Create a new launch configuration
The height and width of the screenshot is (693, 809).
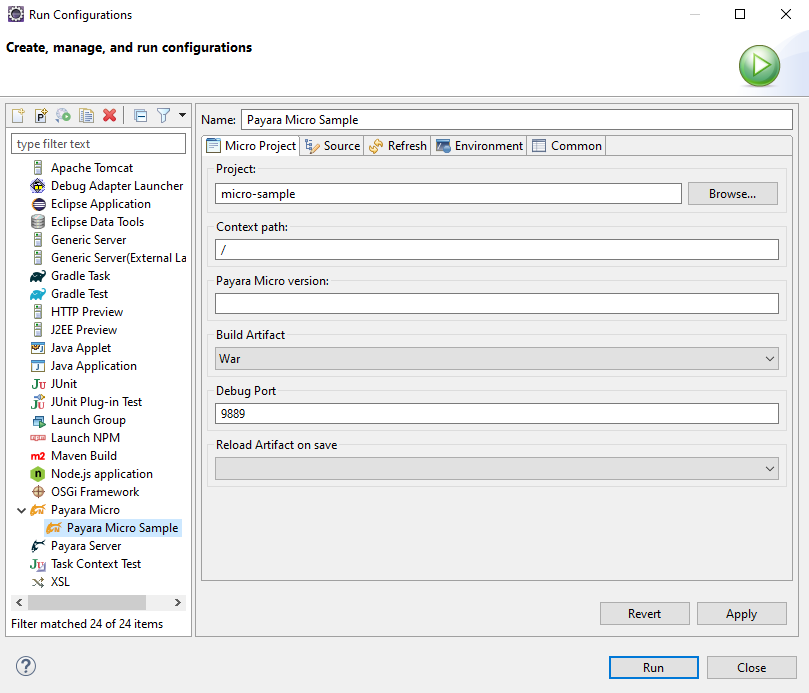(18, 115)
